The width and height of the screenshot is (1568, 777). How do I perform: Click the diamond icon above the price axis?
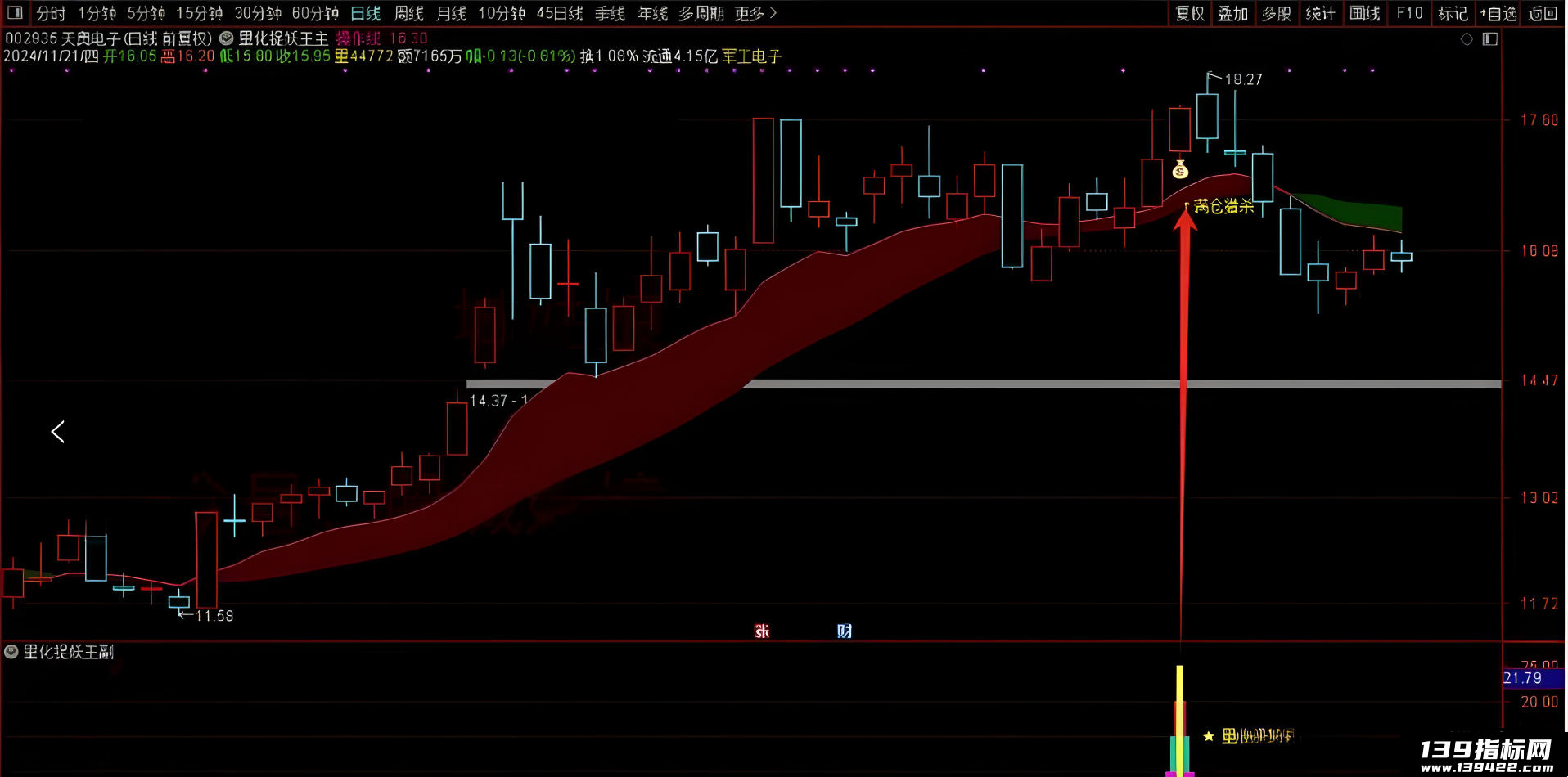click(1467, 39)
